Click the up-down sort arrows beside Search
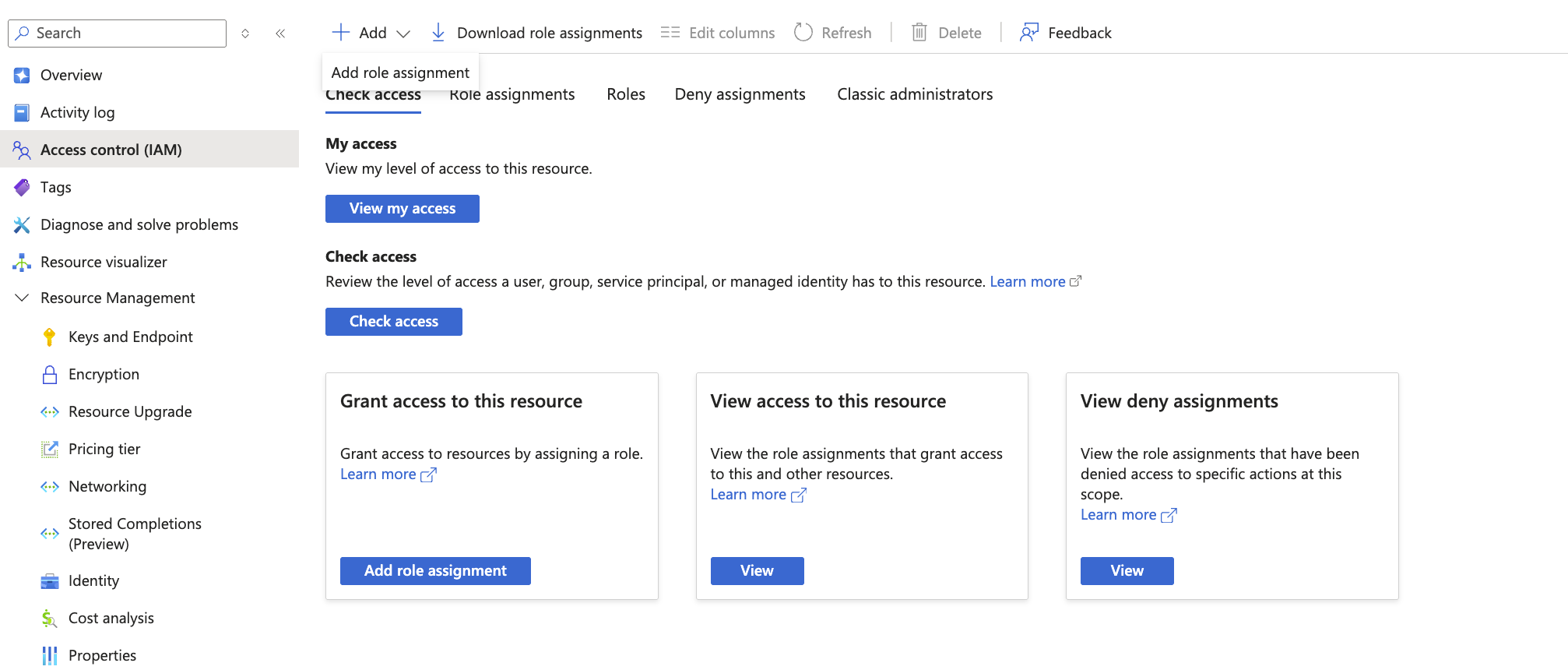1568x670 pixels. coord(245,33)
